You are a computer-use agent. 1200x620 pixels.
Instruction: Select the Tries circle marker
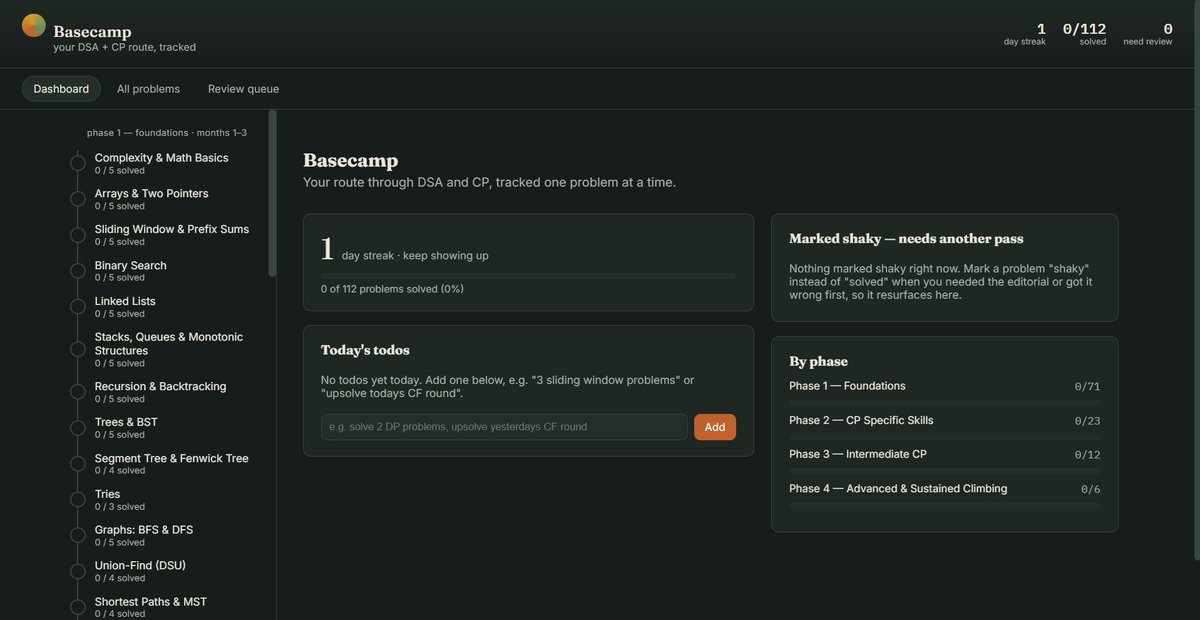[x=78, y=500]
